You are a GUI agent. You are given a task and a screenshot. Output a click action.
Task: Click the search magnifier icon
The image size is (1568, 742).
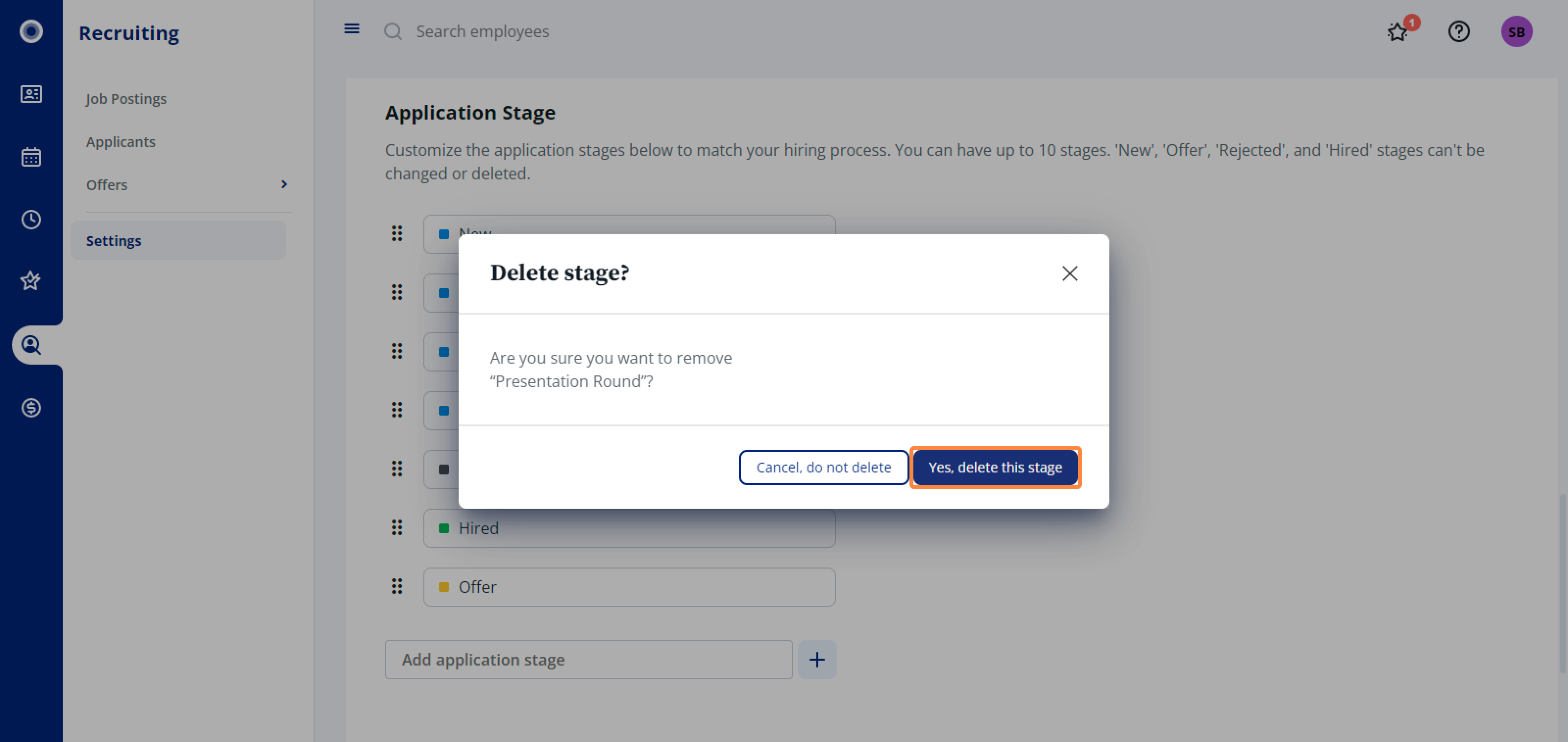(393, 31)
